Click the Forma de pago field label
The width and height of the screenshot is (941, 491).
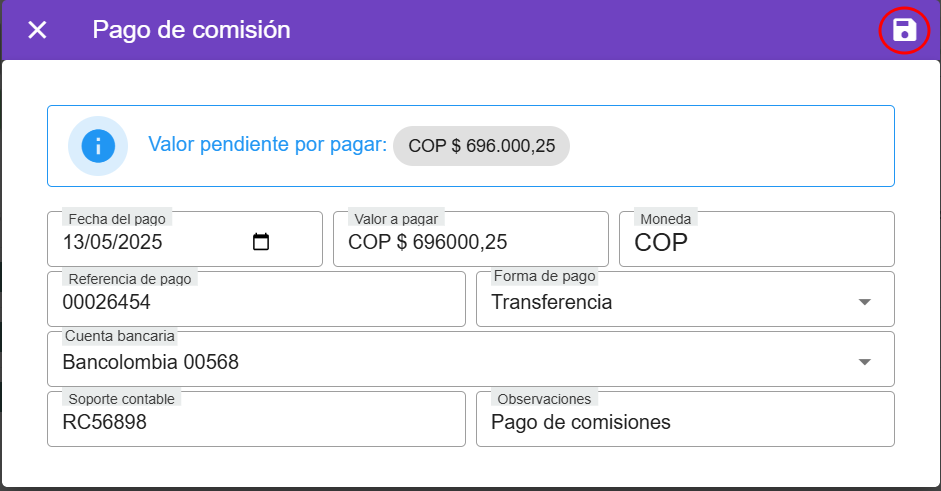(x=544, y=277)
